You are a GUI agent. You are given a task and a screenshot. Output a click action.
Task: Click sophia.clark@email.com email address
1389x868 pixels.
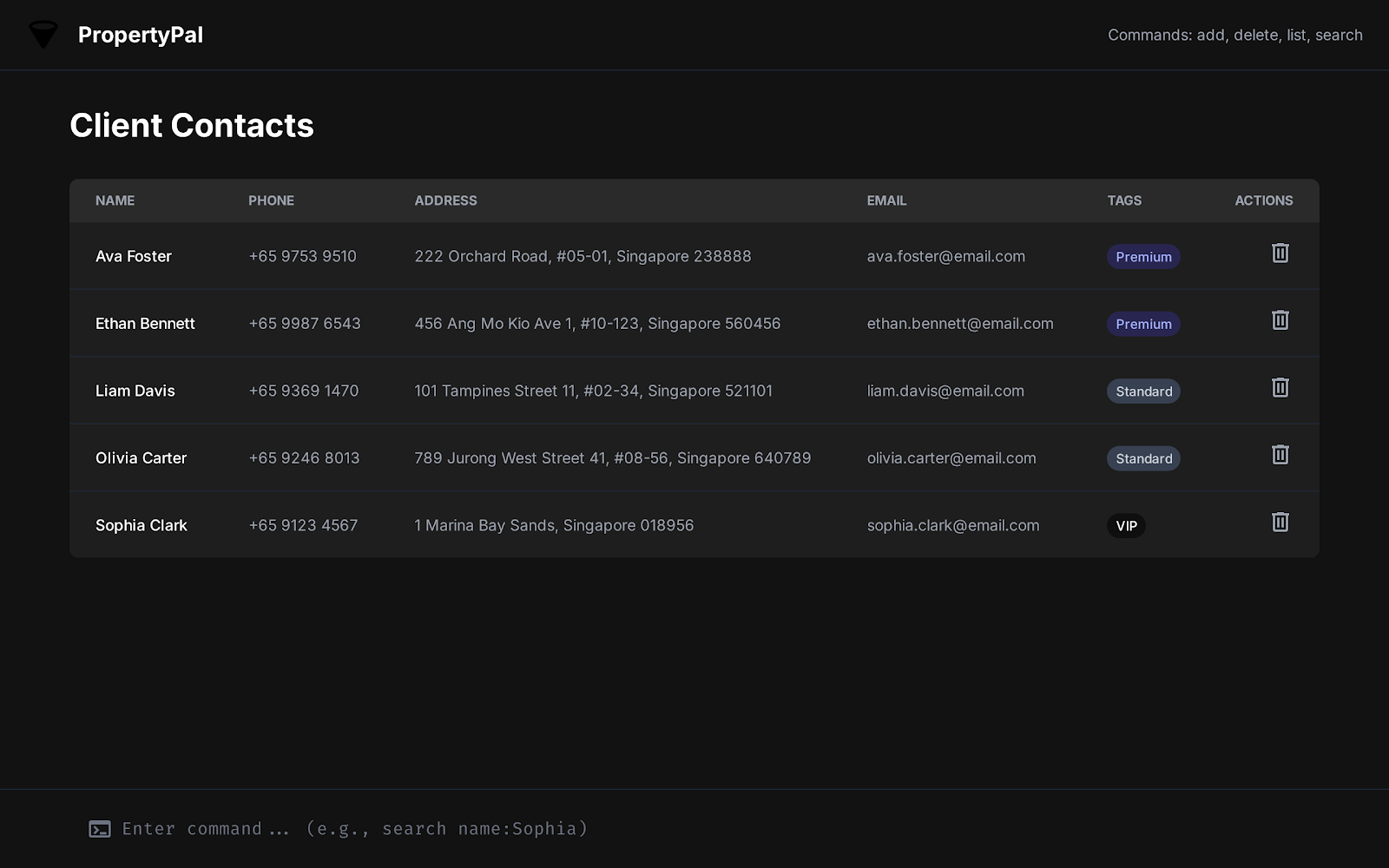click(x=952, y=525)
